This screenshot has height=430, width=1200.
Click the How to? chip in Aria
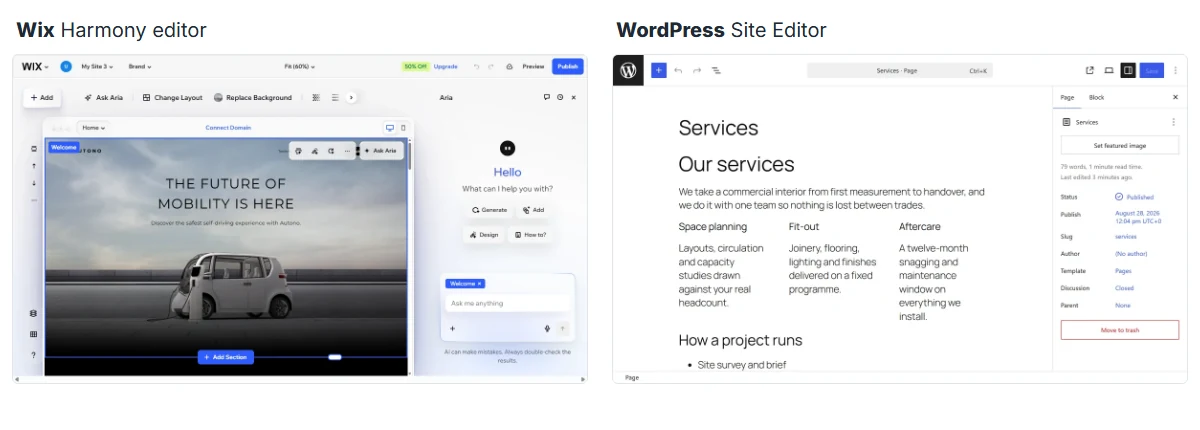(x=530, y=235)
